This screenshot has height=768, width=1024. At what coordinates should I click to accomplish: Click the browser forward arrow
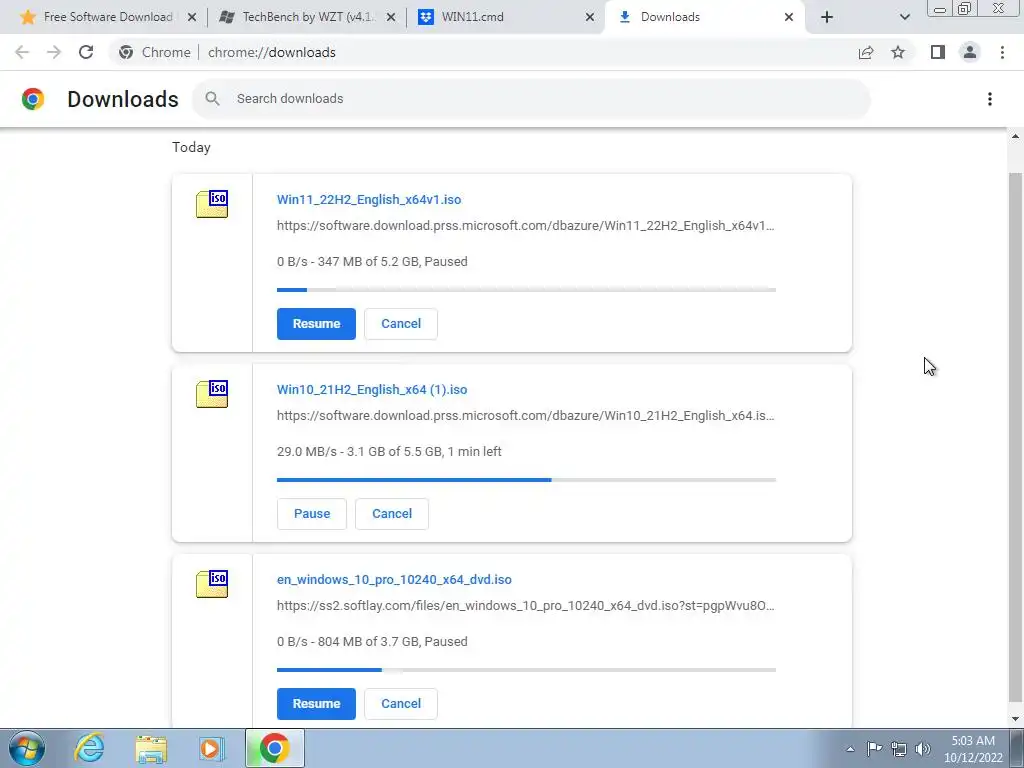coord(54,52)
